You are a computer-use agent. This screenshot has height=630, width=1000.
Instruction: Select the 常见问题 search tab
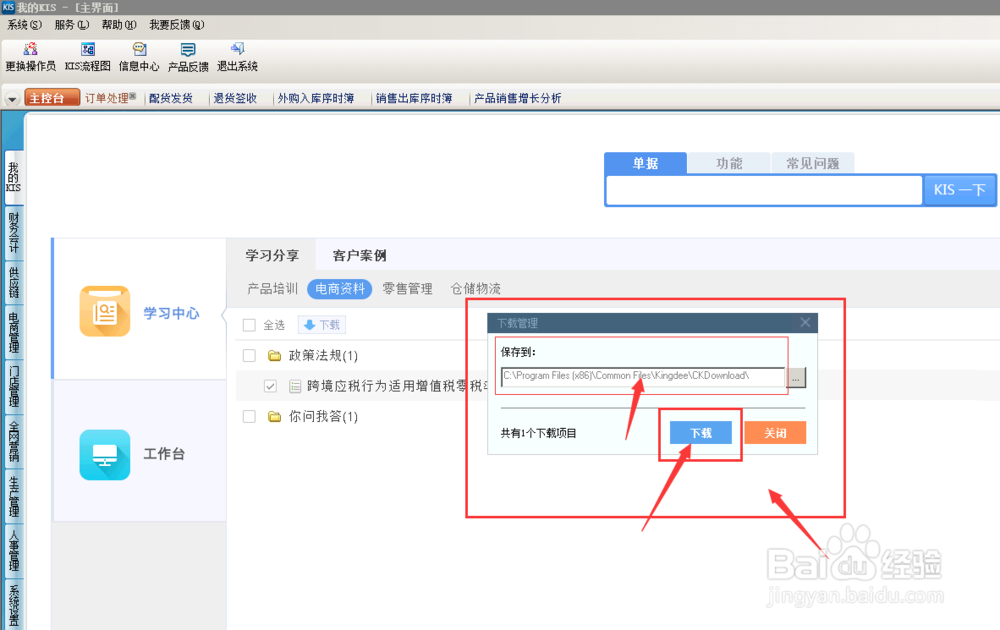812,163
